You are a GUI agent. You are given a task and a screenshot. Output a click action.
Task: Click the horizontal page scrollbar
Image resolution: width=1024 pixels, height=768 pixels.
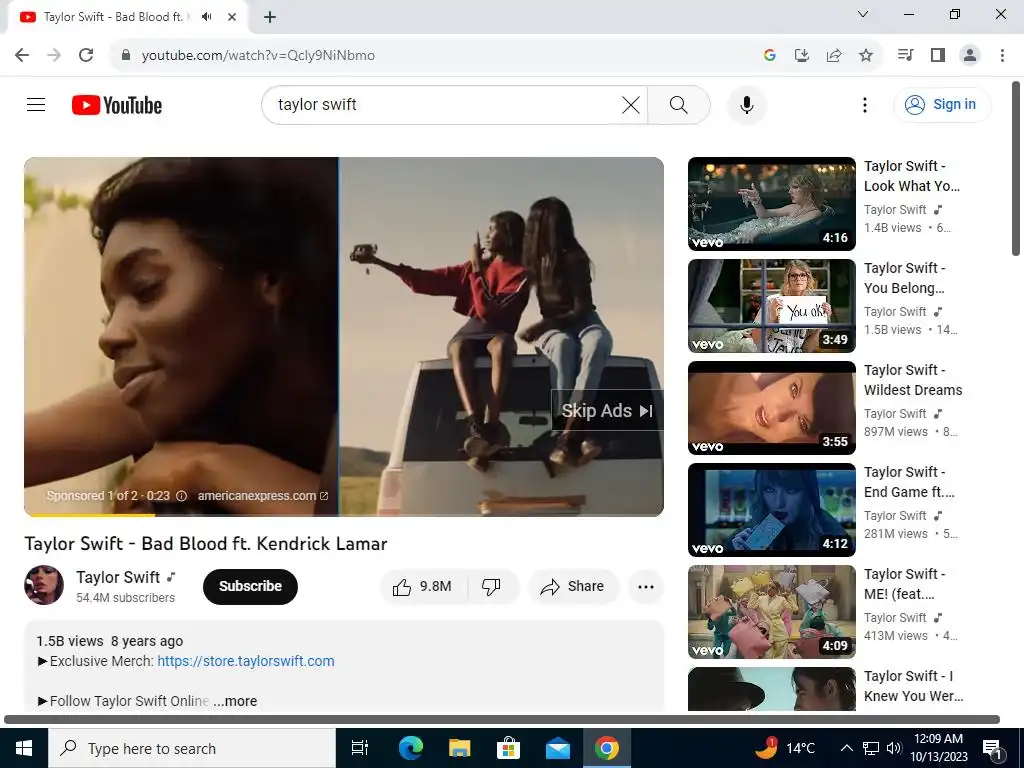pos(502,719)
